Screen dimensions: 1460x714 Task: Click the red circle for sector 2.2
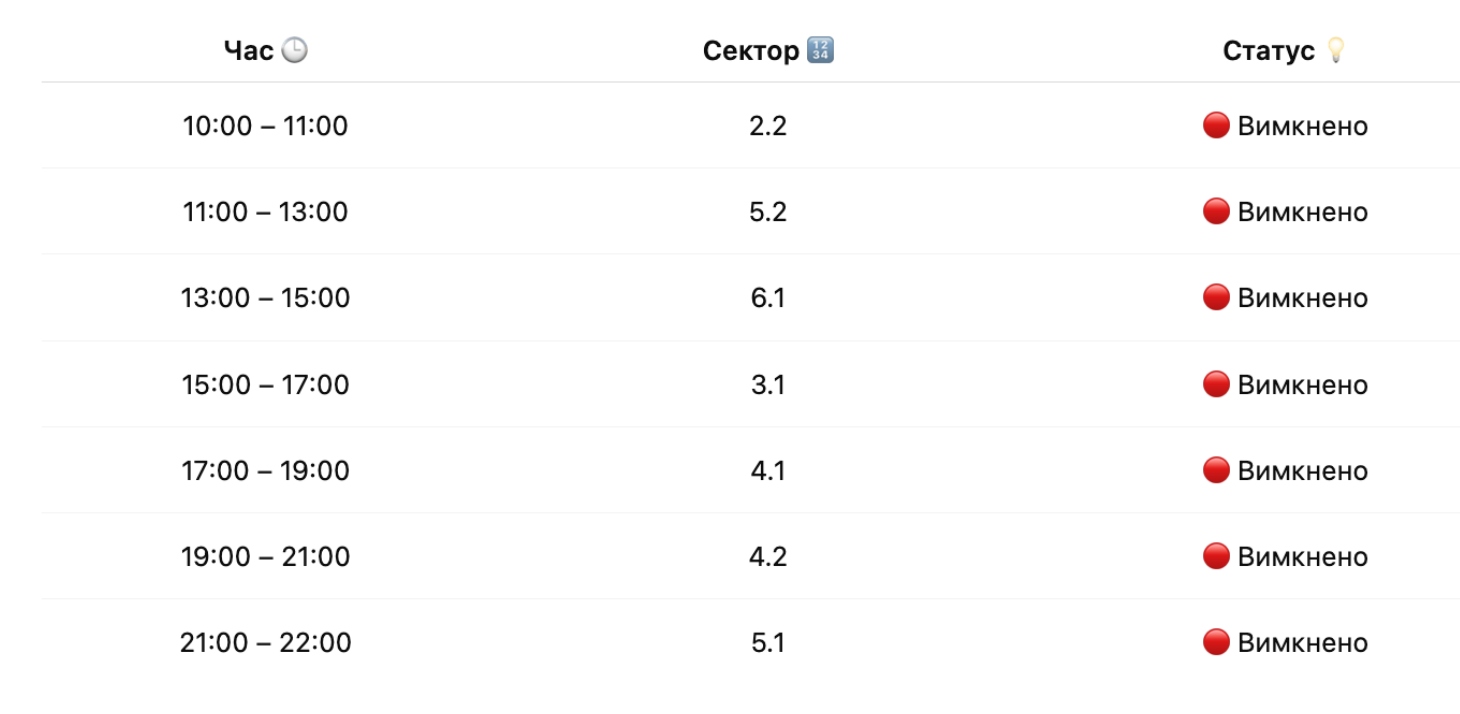pyautogui.click(x=1216, y=126)
